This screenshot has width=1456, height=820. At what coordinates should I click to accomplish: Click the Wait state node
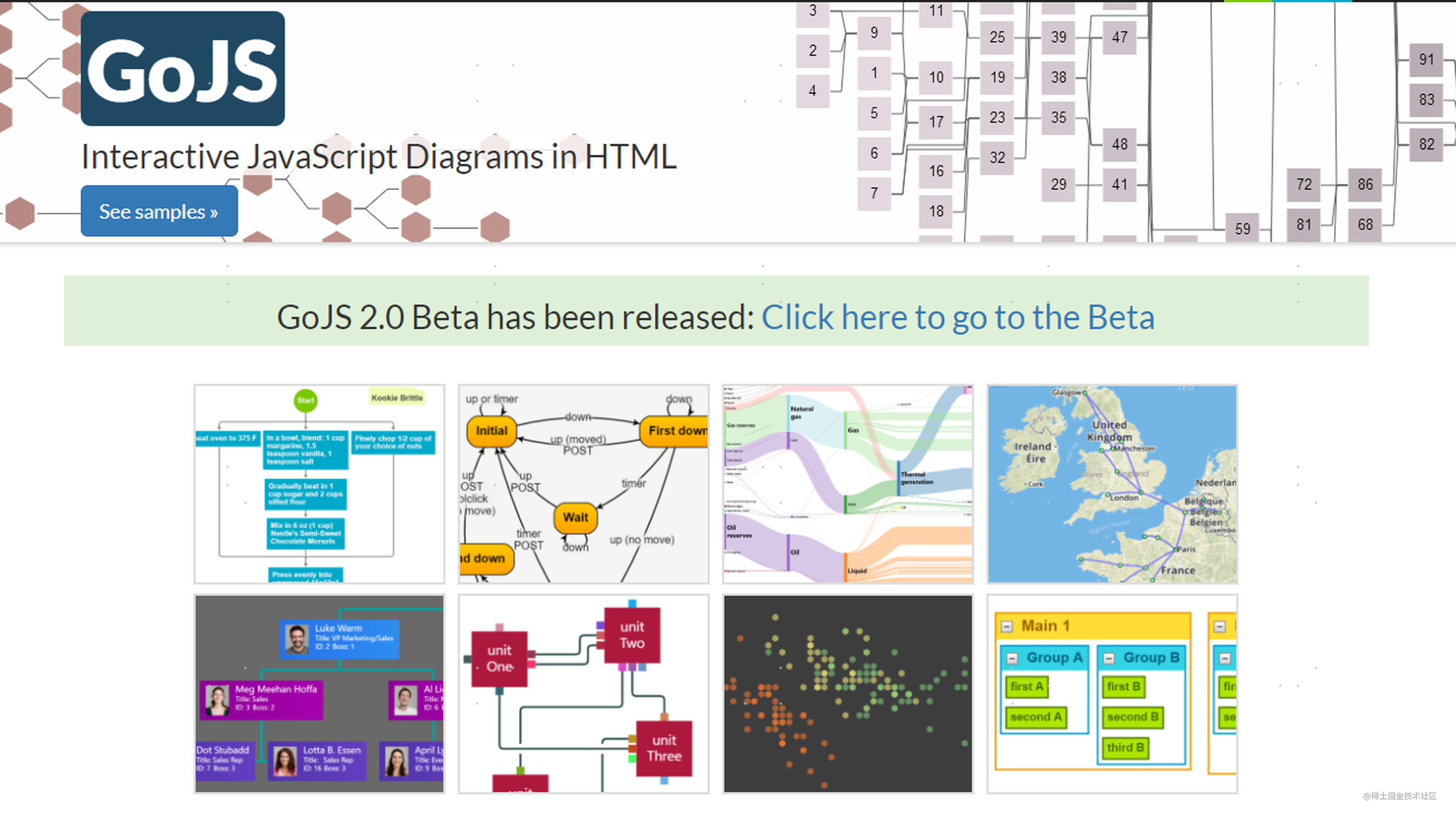coord(575,518)
